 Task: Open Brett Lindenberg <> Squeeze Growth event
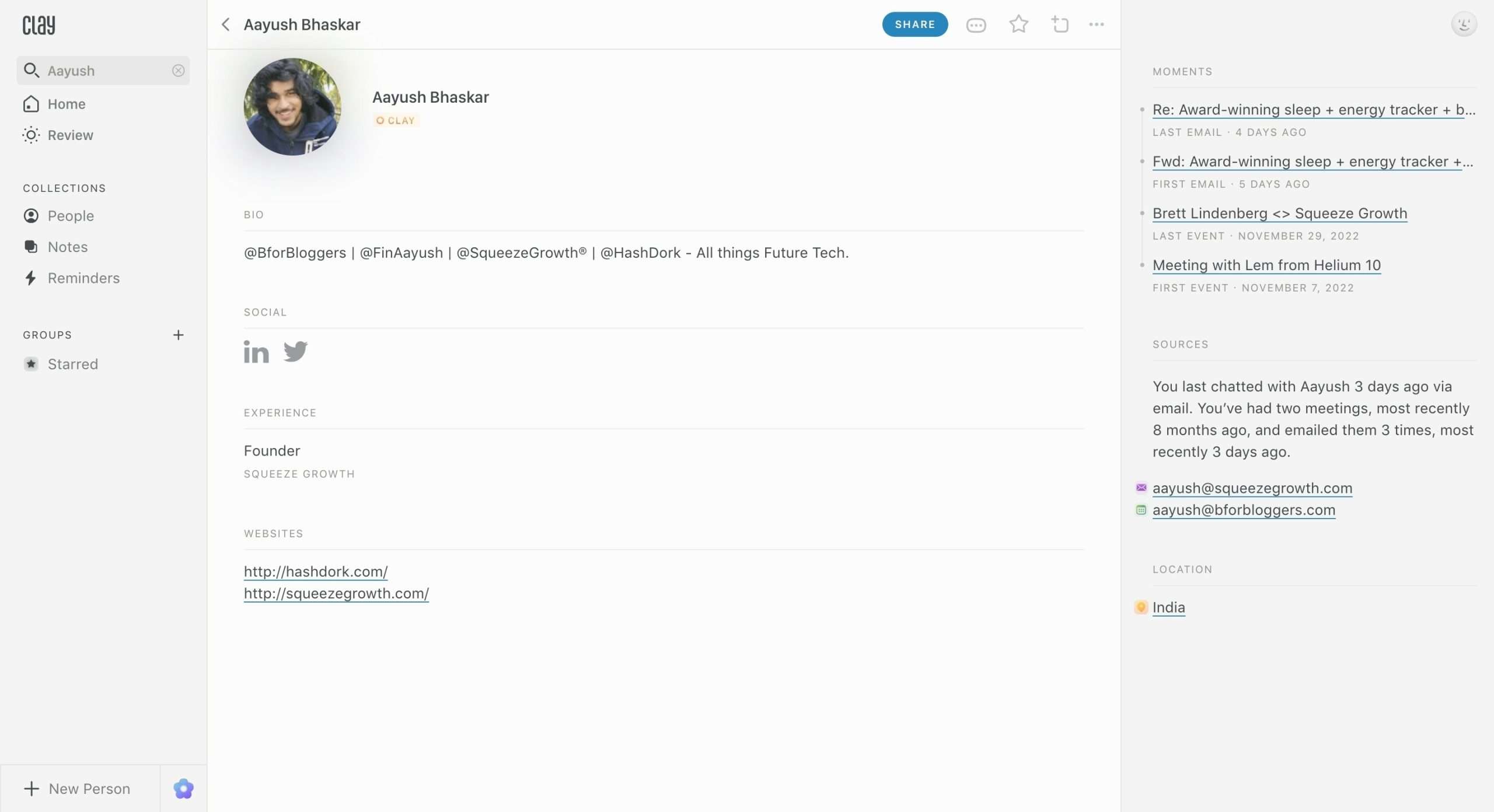click(1280, 213)
